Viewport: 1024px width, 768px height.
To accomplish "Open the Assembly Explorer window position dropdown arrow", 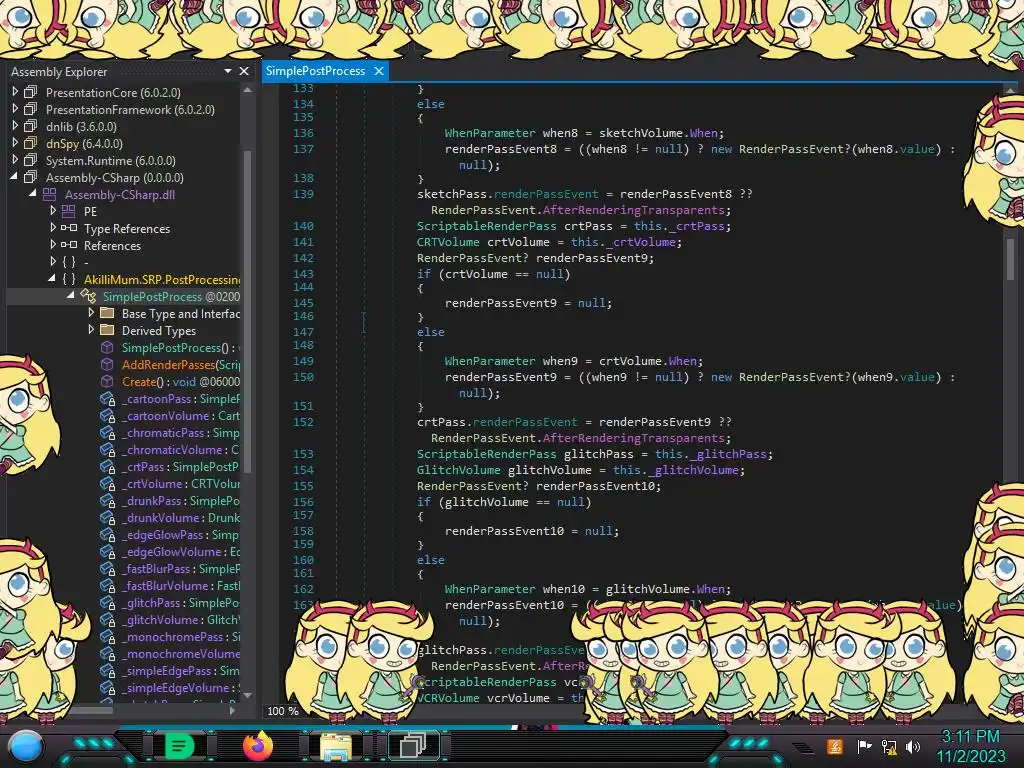I will (228, 71).
